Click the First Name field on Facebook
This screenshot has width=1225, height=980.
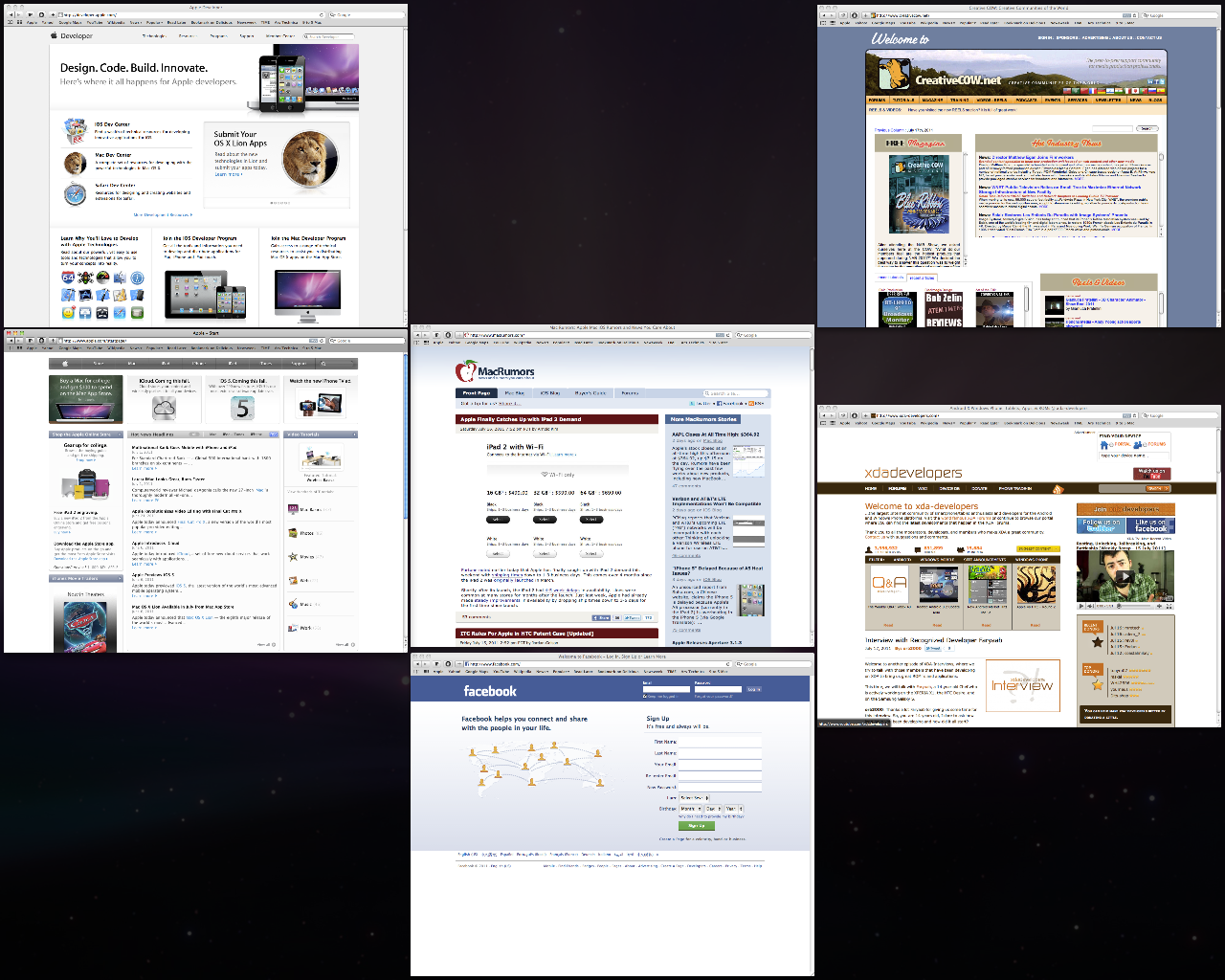pos(720,742)
